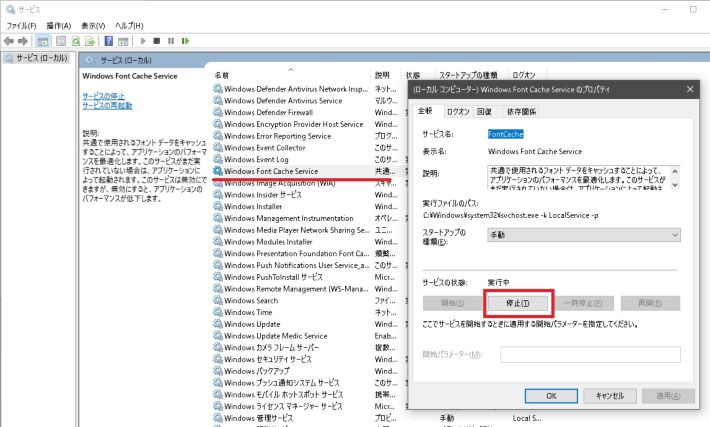Click the Pause Service toolbar icon
The width and height of the screenshot is (710, 427).
click(171, 41)
